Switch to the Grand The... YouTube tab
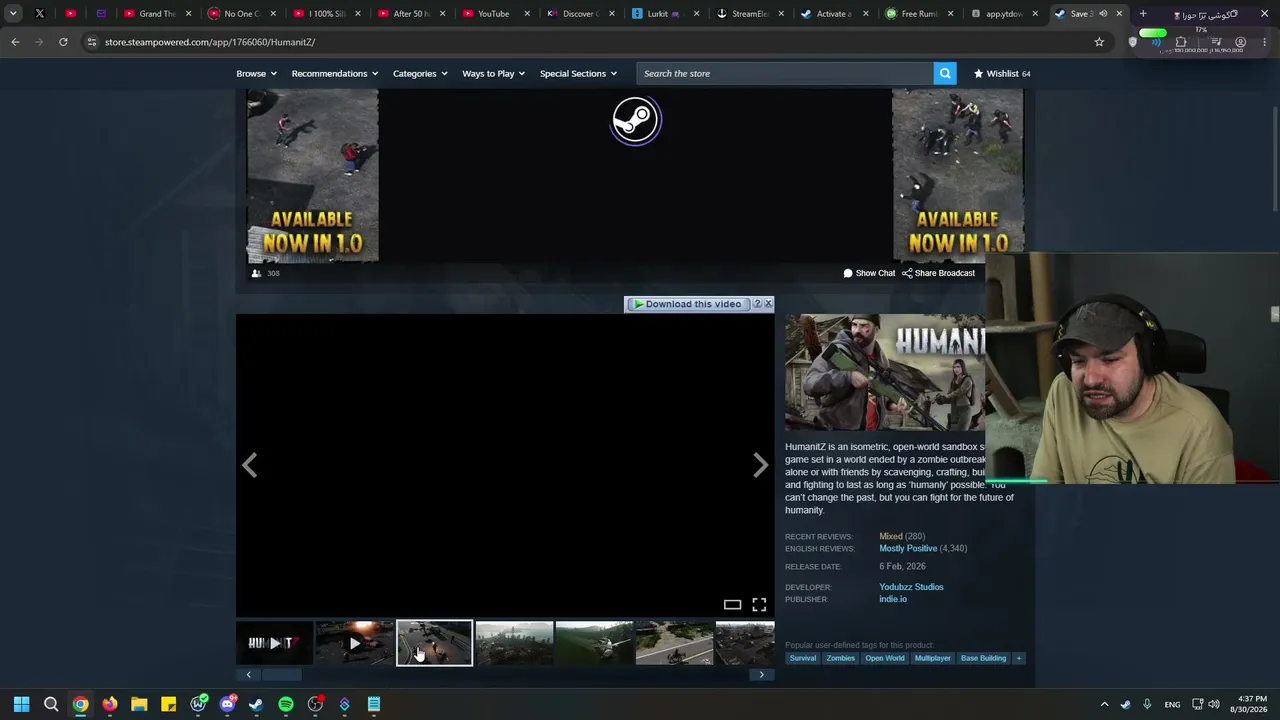 click(157, 14)
